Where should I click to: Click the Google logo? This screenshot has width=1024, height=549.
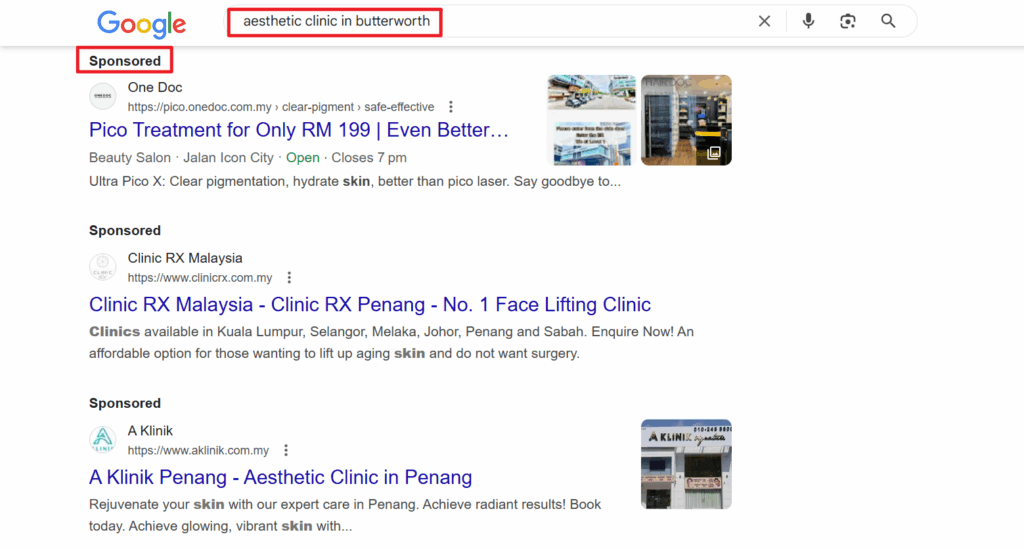tap(141, 24)
